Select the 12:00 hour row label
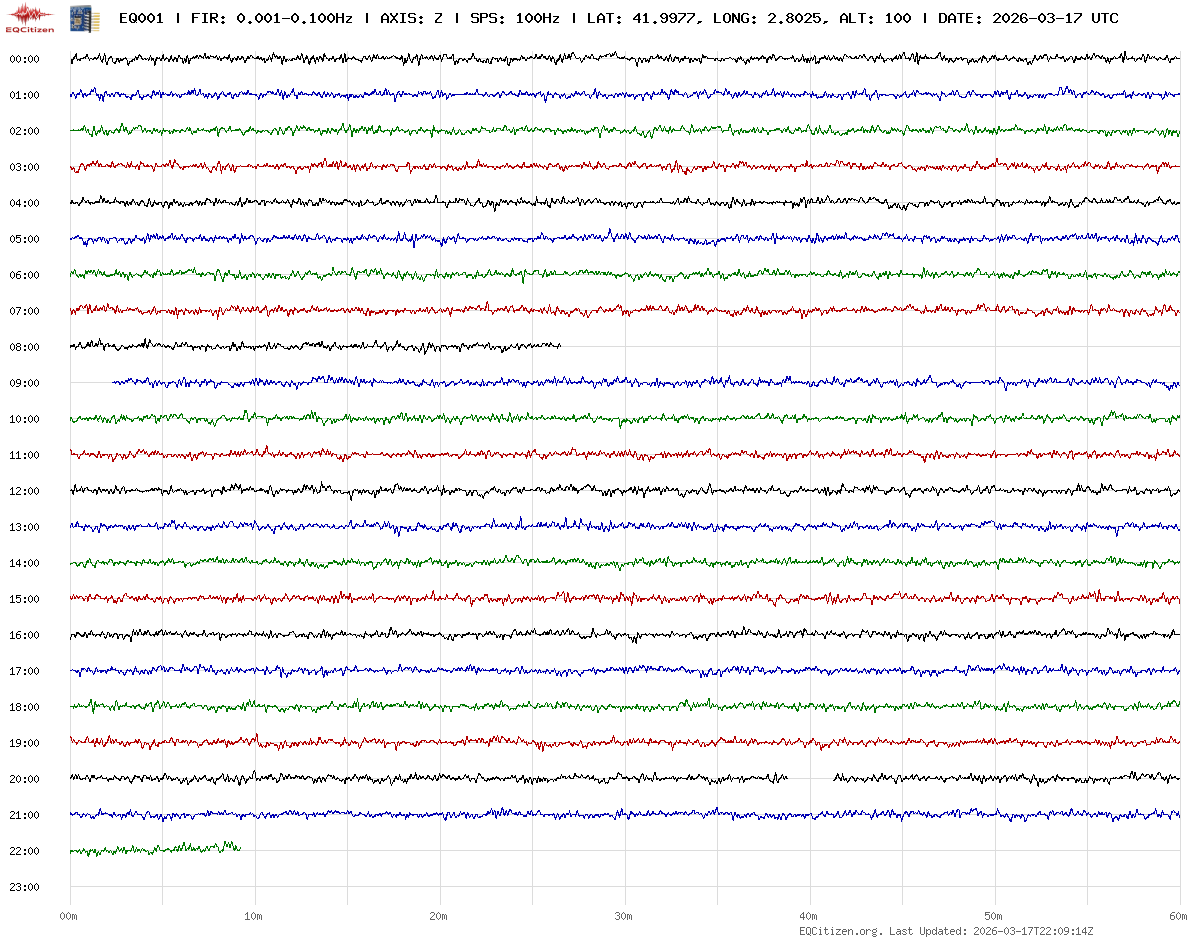The image size is (1200, 940). point(24,491)
